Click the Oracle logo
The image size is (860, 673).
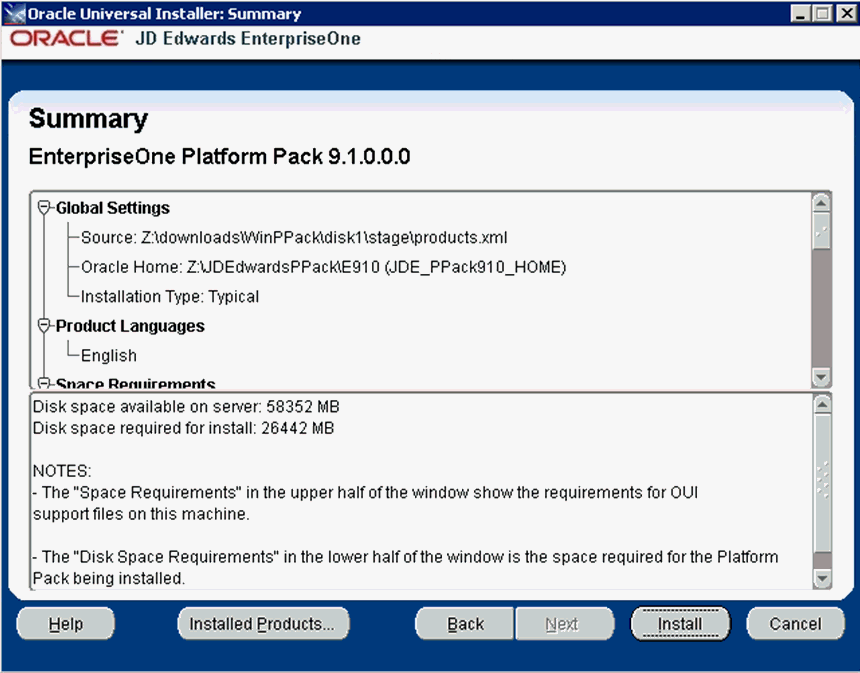66,38
